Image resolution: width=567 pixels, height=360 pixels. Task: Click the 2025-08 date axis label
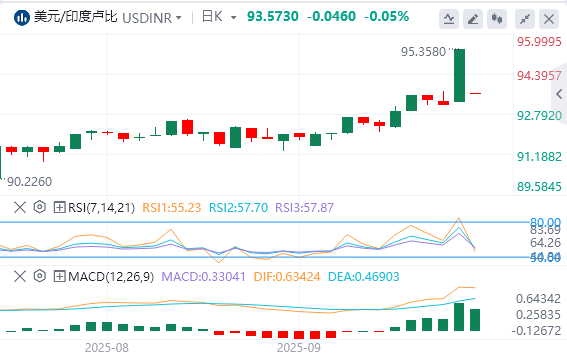point(107,348)
